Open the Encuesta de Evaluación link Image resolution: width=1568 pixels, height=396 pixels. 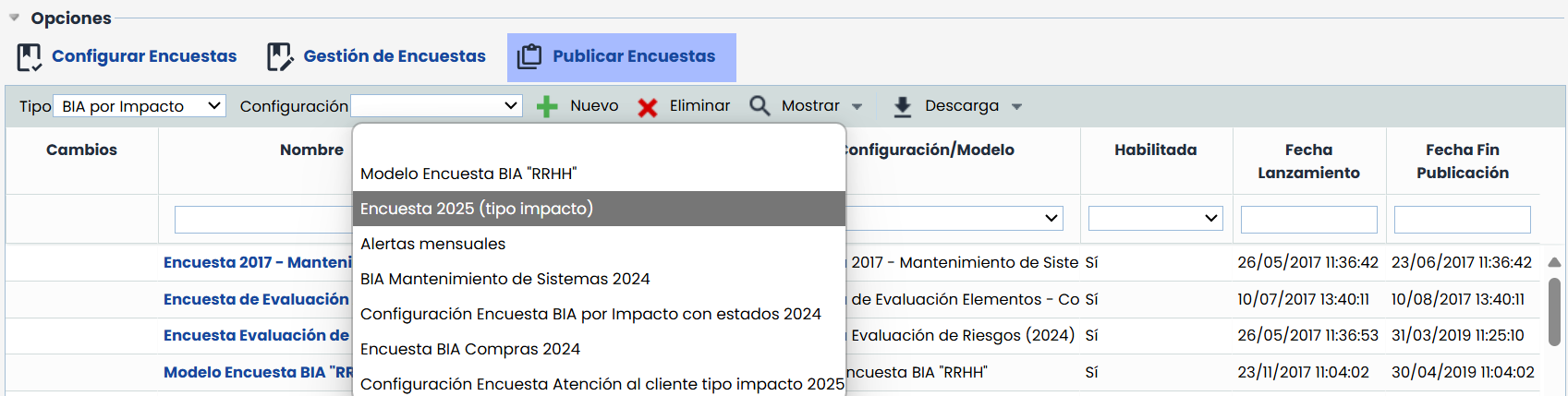[x=256, y=299]
